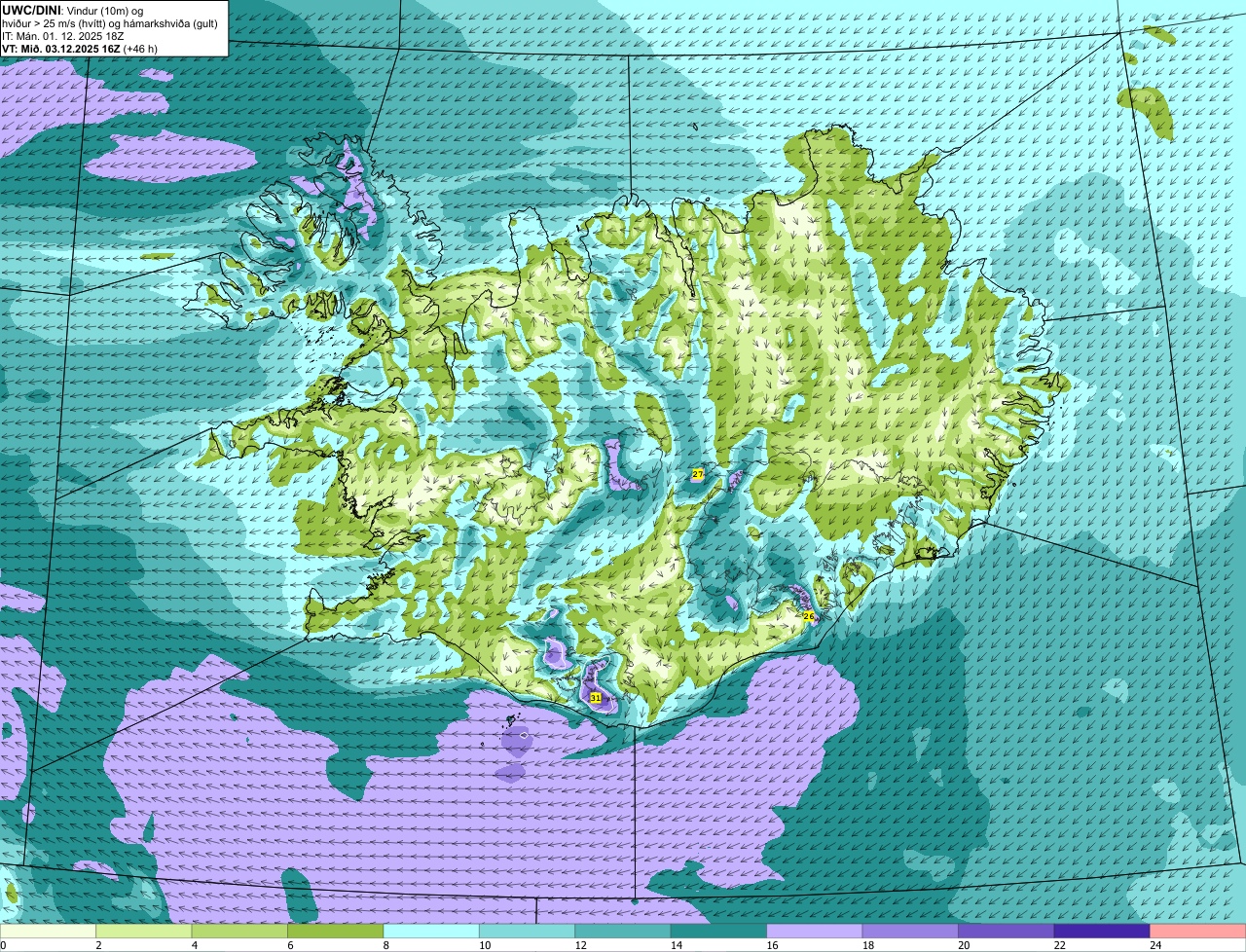This screenshot has height=952, width=1246.
Task: Click the 0–2 m/s pale yellow legend swatch
Action: 50,932
